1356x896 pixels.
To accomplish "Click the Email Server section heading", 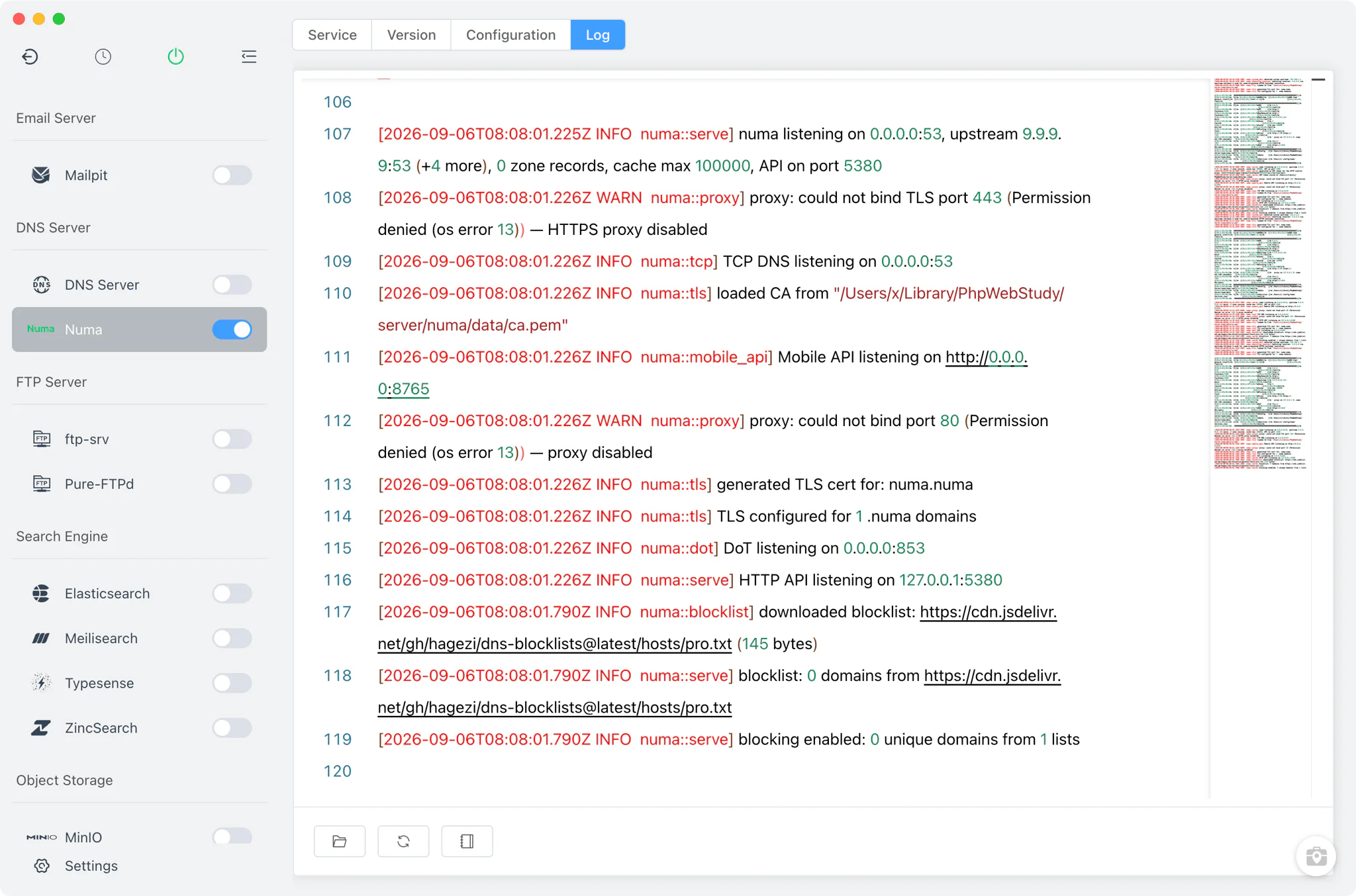I will (x=56, y=118).
